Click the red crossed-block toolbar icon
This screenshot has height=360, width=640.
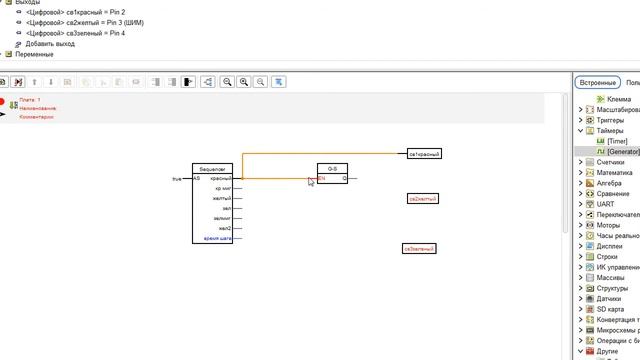coord(18,82)
